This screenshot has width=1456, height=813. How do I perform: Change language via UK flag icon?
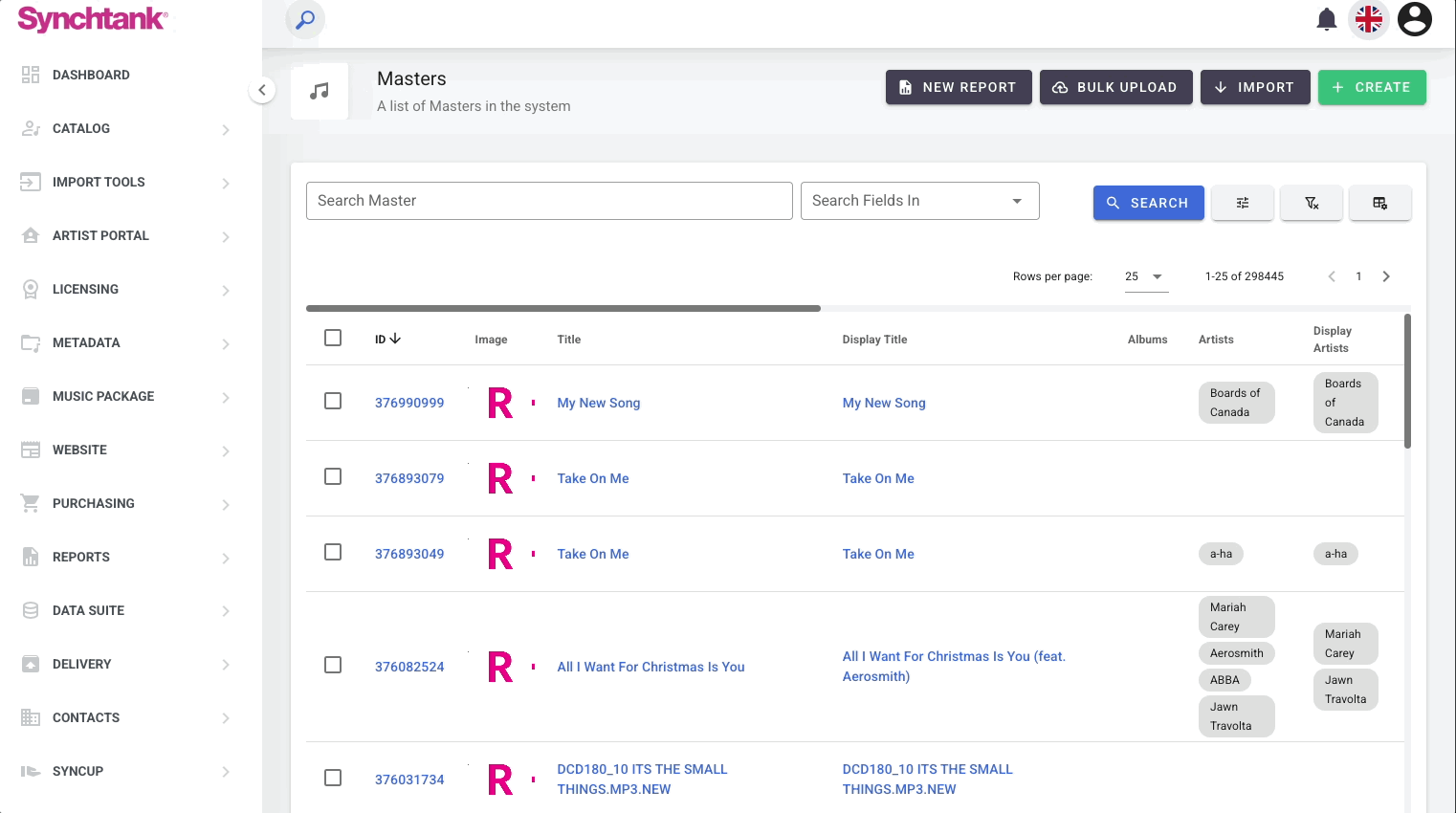coord(1369,19)
